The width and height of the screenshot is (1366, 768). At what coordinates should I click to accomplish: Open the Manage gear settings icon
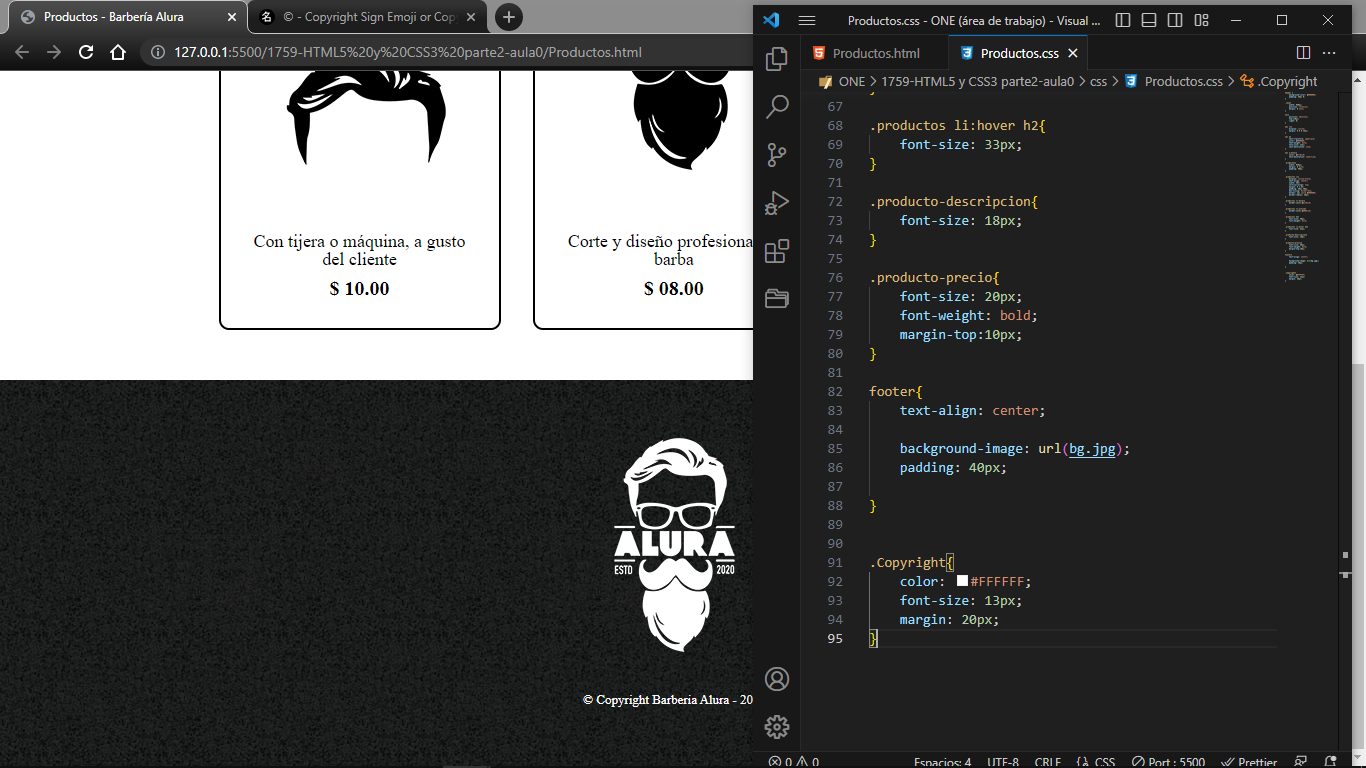(x=777, y=727)
